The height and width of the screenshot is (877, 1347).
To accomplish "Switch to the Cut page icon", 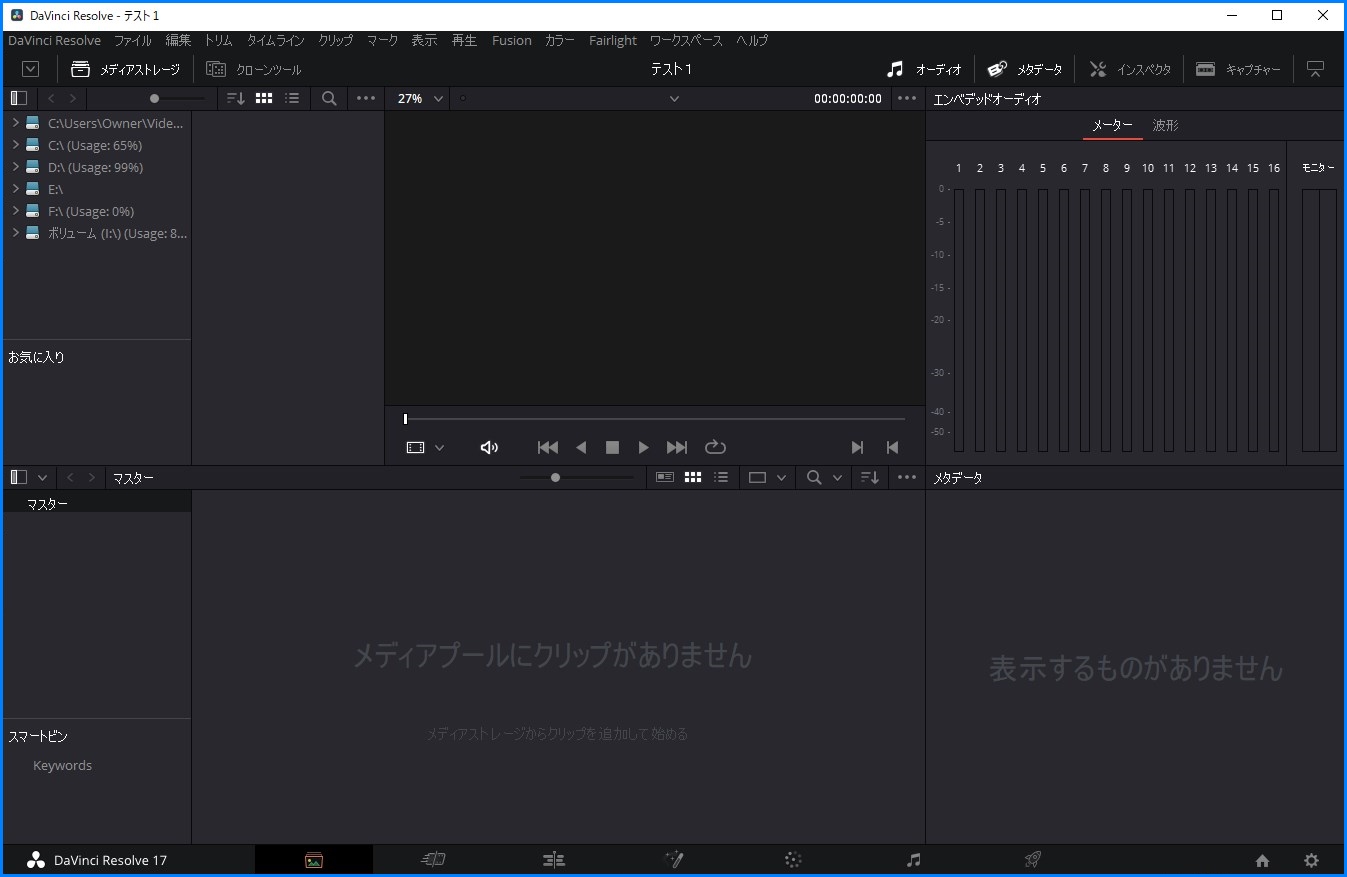I will [x=433, y=859].
